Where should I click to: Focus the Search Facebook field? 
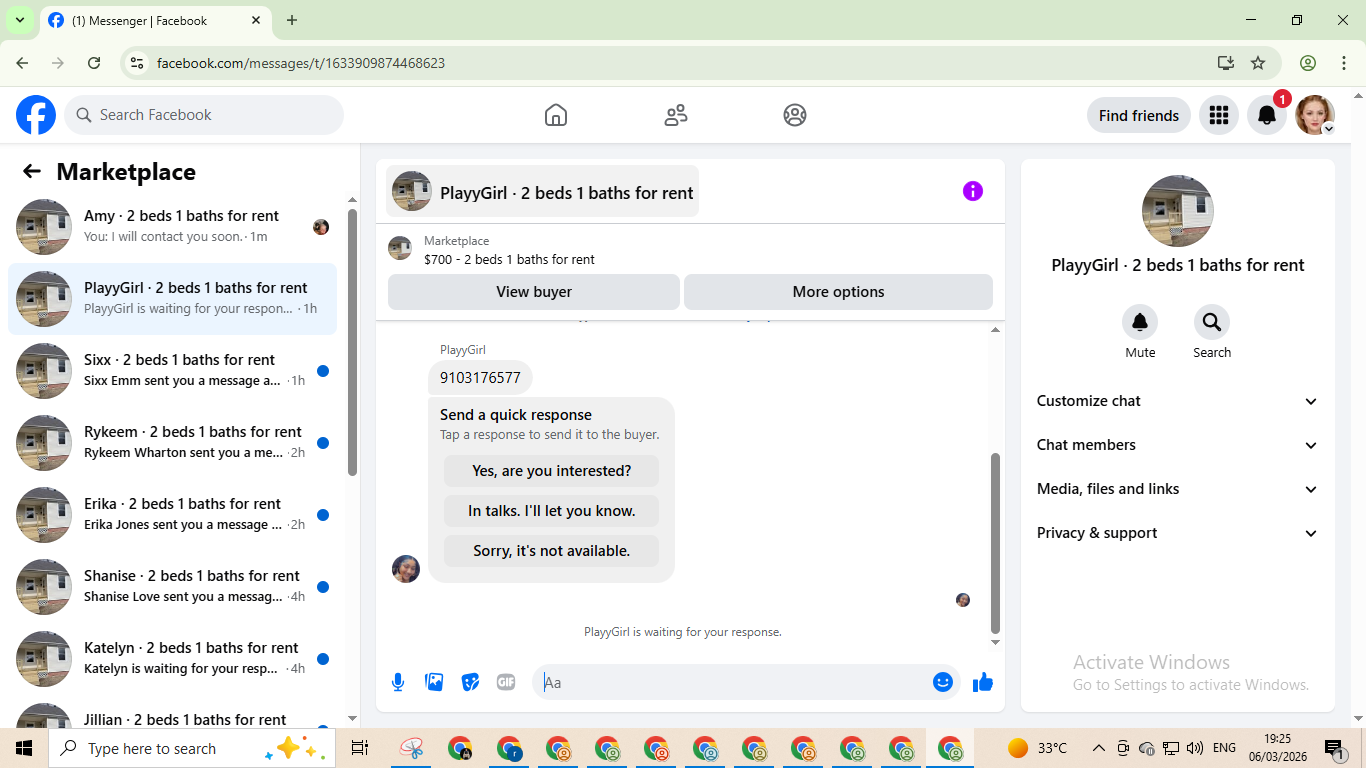[x=204, y=115]
